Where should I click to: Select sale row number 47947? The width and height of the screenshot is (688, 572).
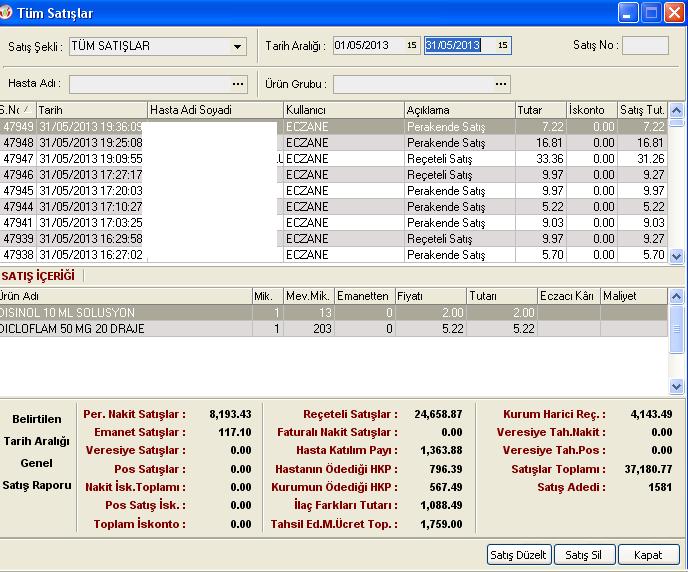(x=20, y=159)
